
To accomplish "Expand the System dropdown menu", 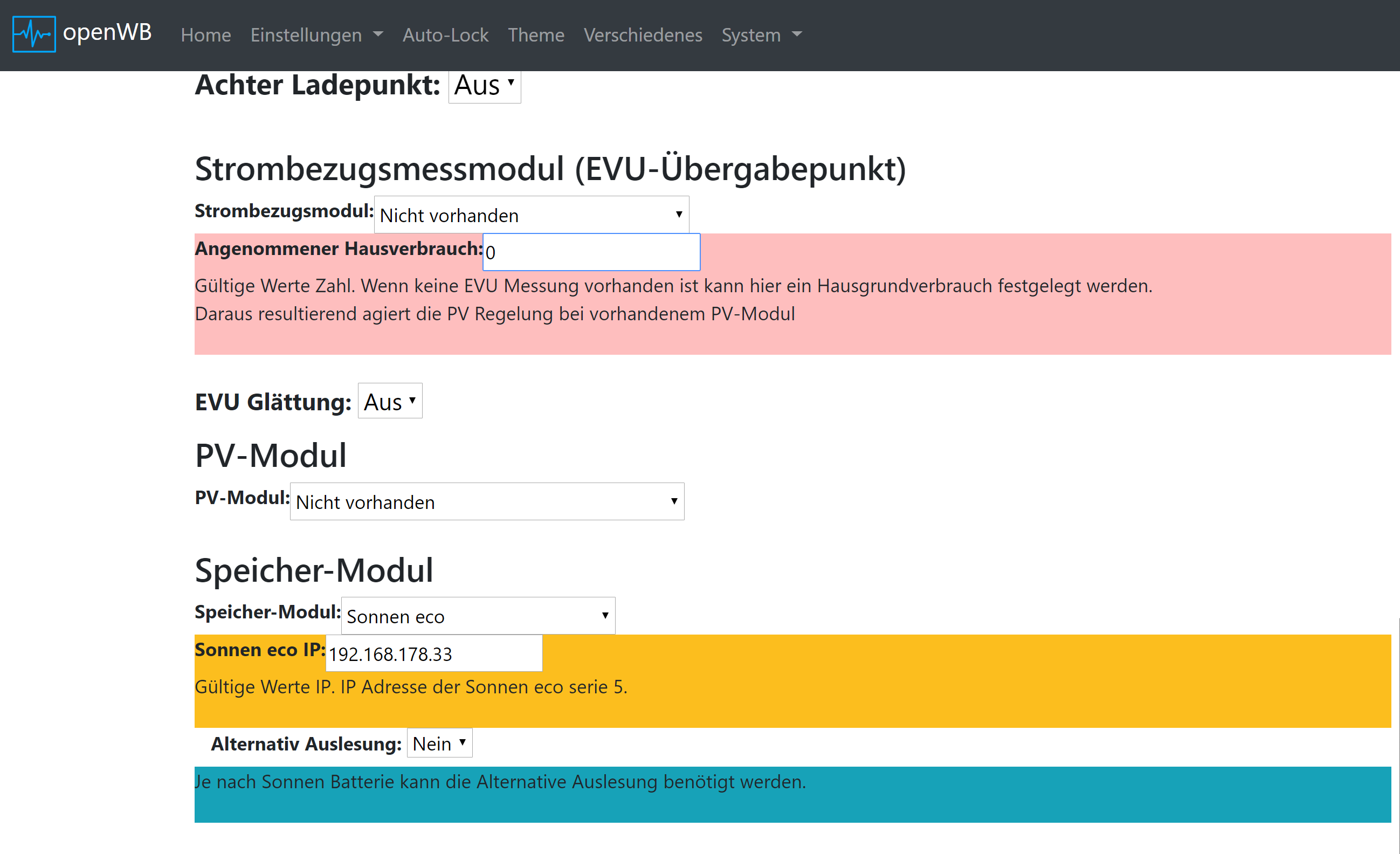I will (750, 35).
